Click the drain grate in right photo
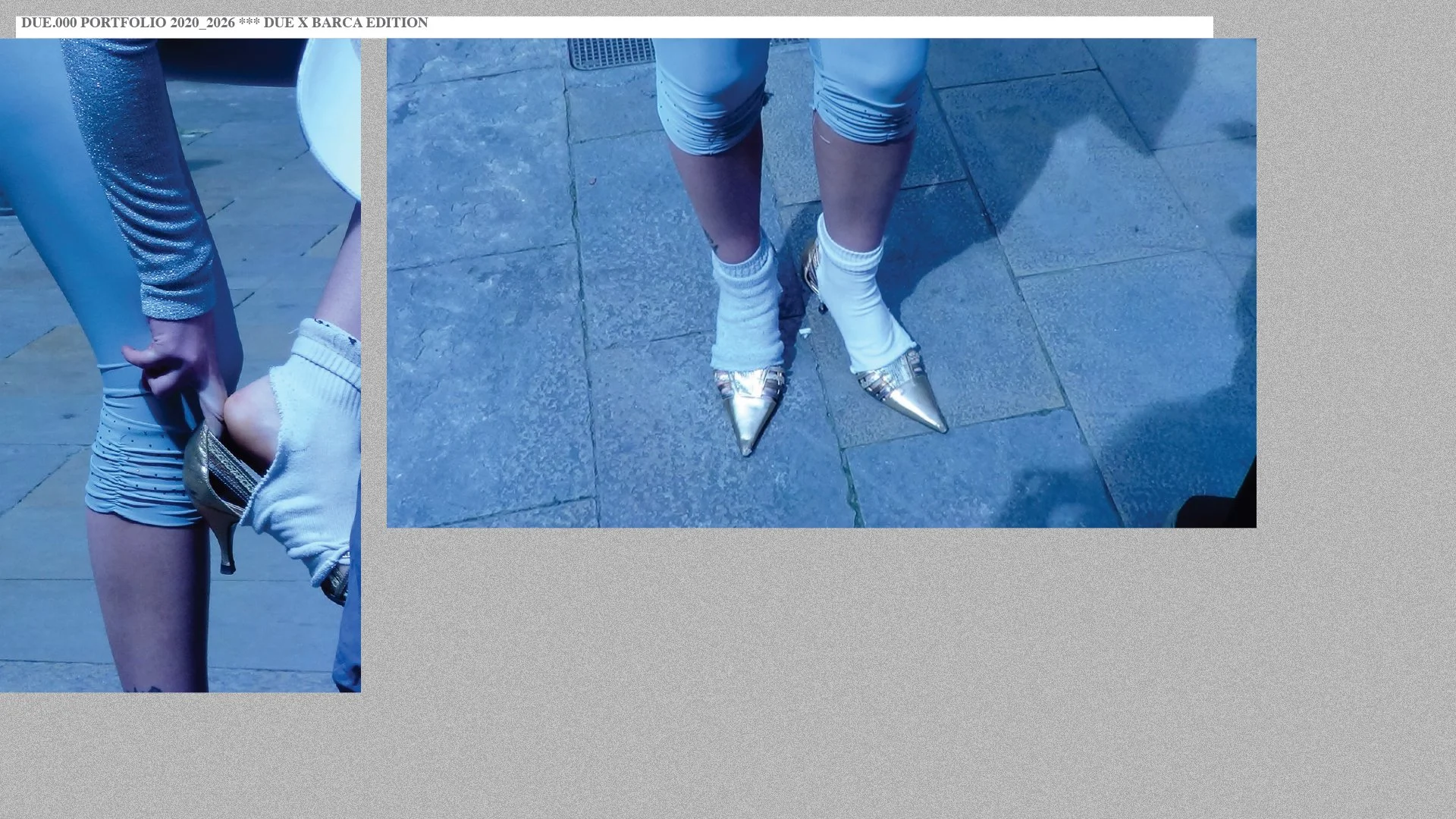Viewport: 1456px width, 819px height. (x=610, y=53)
